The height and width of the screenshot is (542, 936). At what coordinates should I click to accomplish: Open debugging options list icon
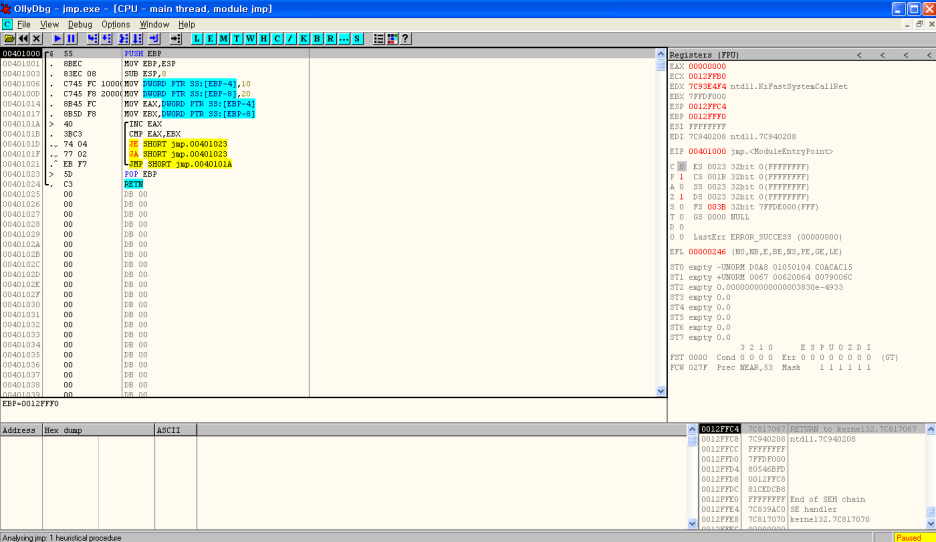click(378, 39)
